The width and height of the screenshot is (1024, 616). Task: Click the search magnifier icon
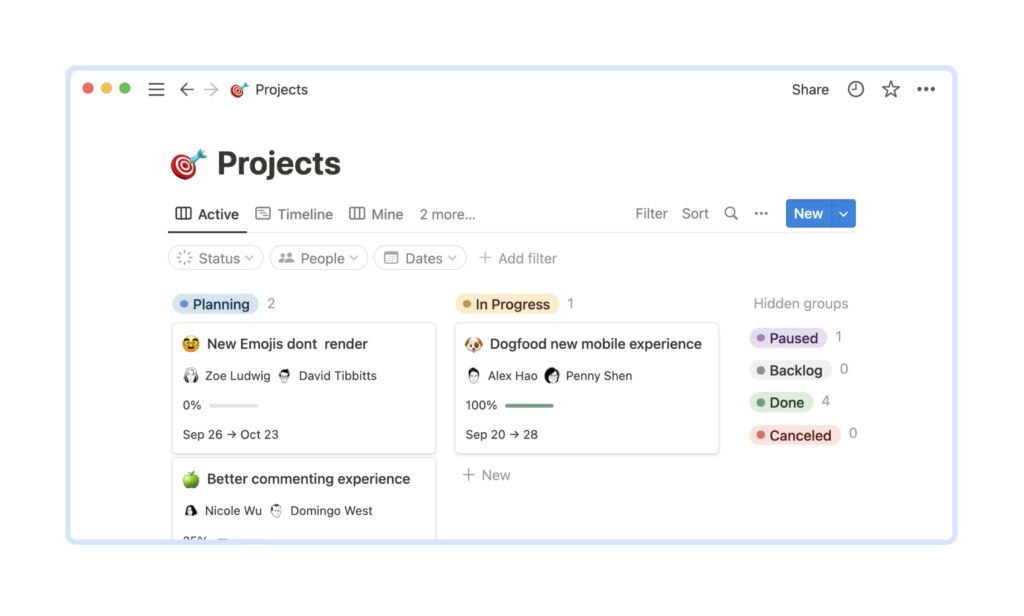(x=731, y=214)
